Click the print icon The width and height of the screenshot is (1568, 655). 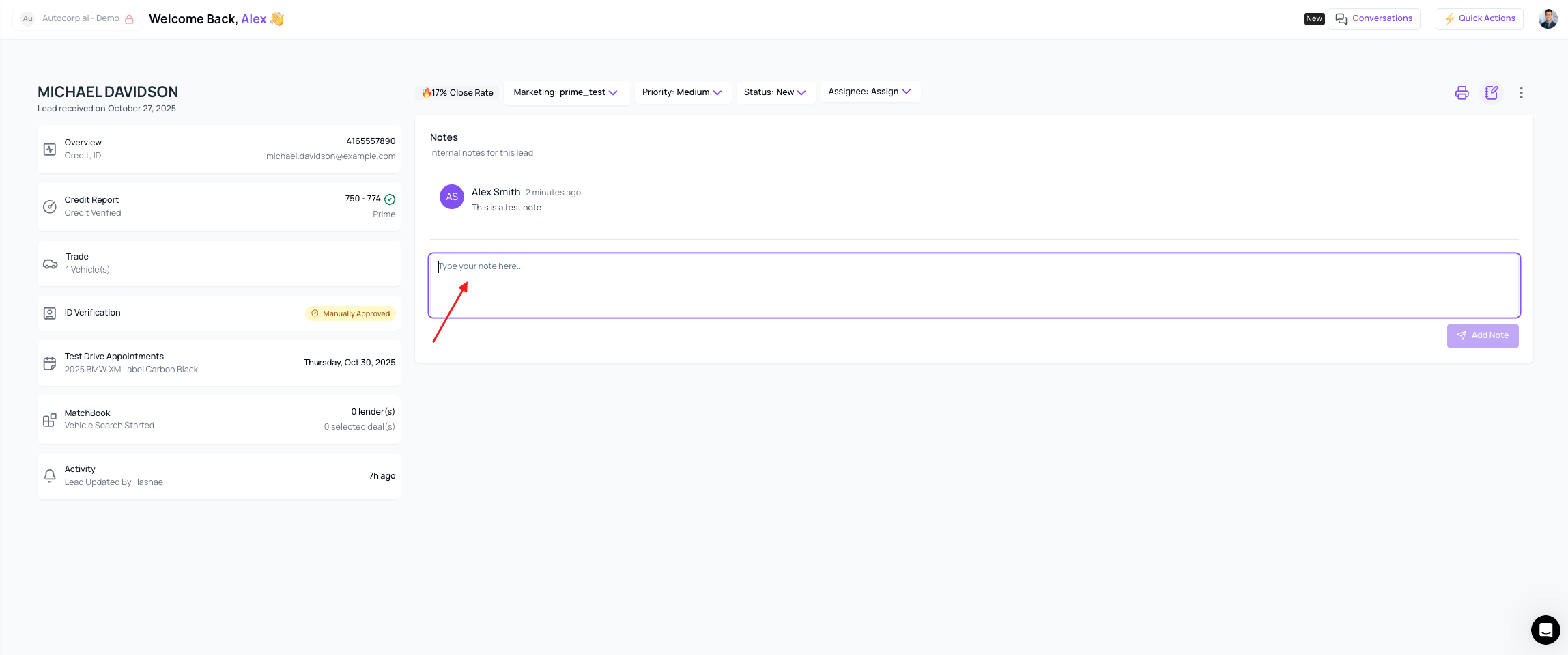(1462, 93)
